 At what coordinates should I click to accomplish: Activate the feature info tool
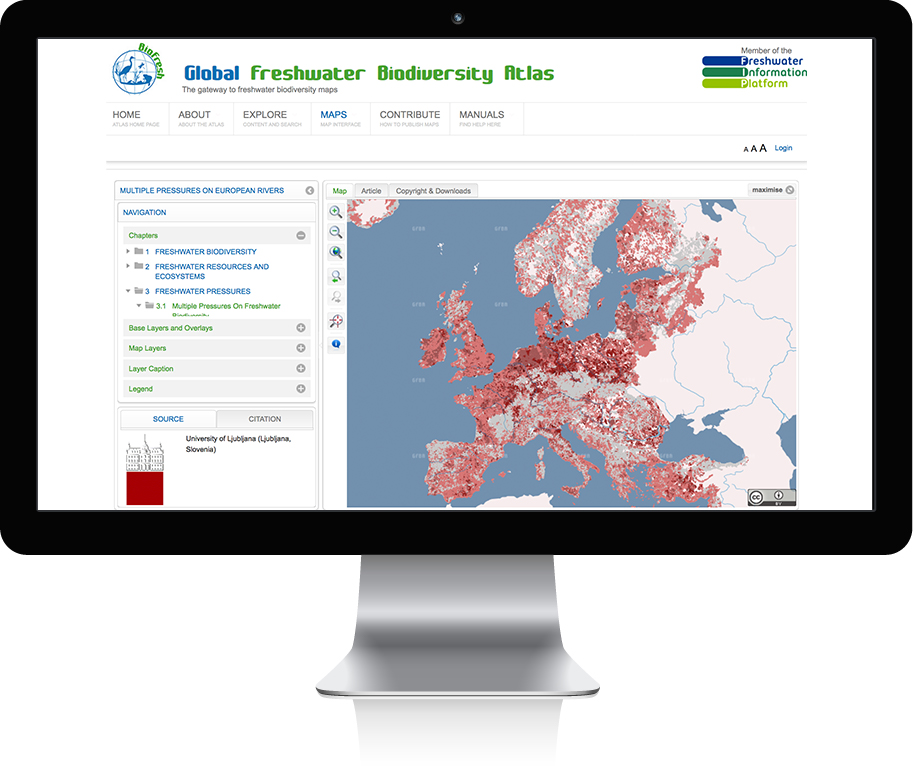point(336,343)
